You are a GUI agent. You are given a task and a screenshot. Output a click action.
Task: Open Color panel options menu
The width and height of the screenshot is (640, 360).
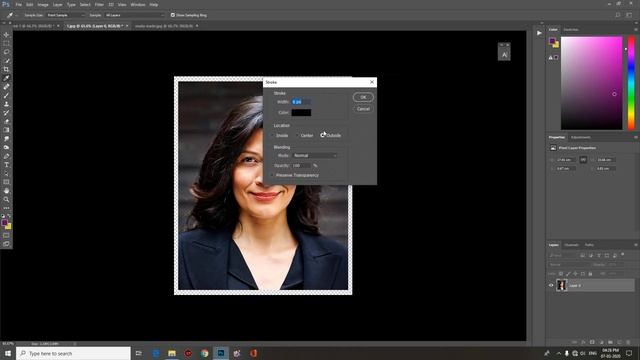[x=636, y=30]
